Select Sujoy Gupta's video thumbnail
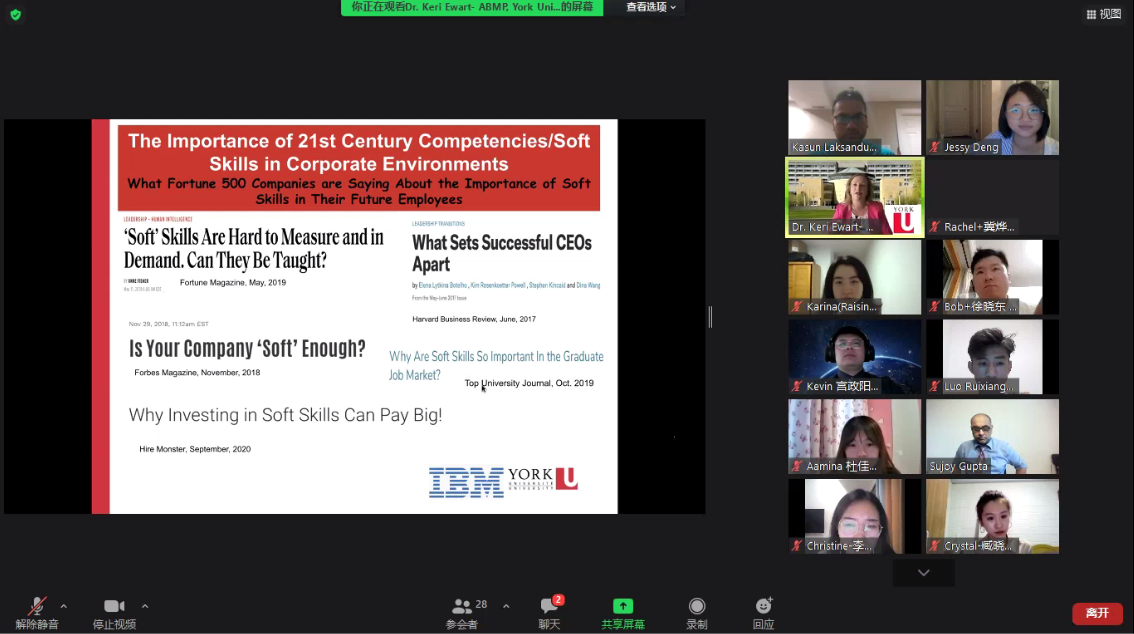1134x634 pixels. 992,437
